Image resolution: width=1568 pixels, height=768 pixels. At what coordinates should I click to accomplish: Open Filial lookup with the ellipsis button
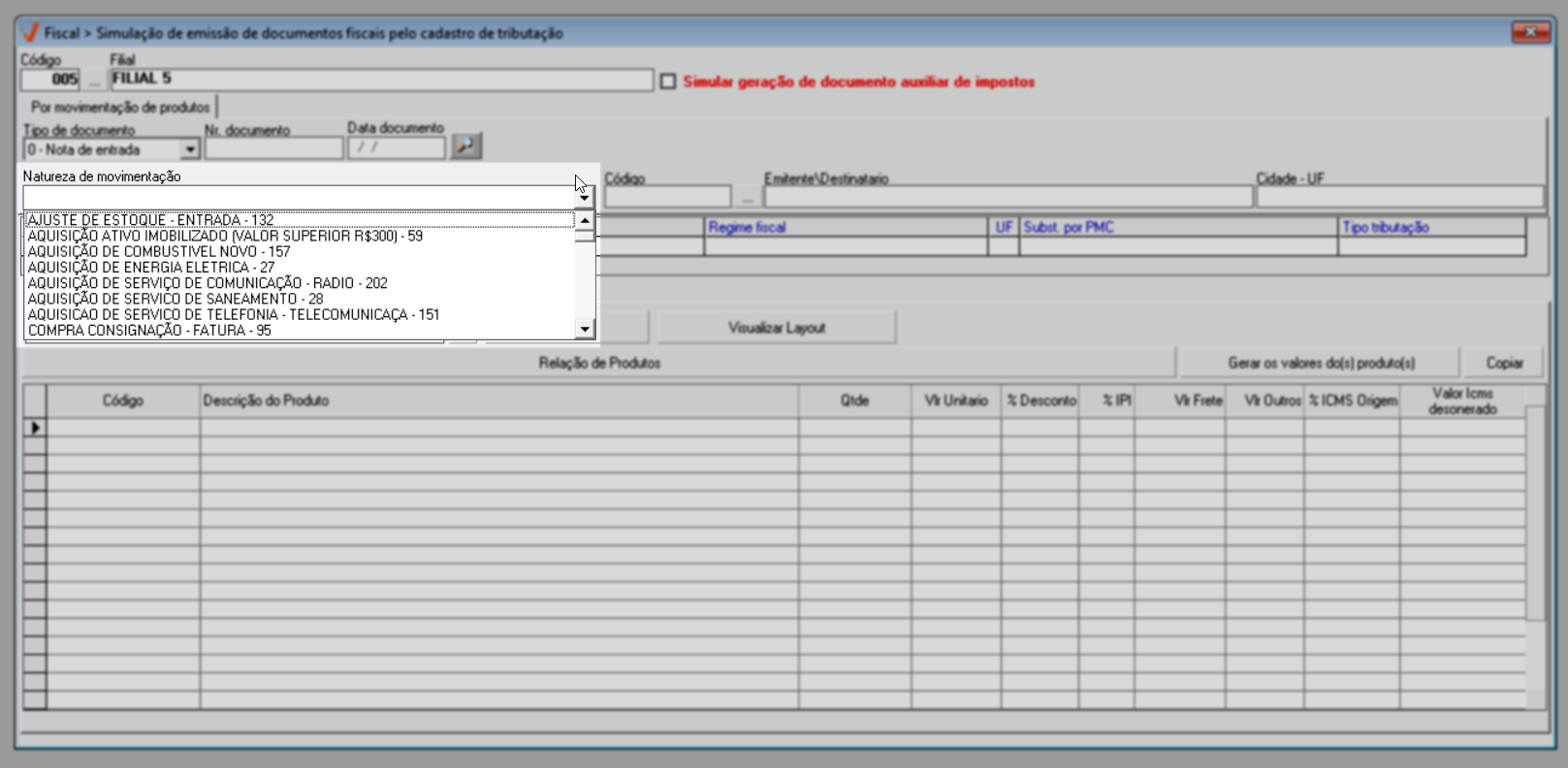pyautogui.click(x=94, y=80)
